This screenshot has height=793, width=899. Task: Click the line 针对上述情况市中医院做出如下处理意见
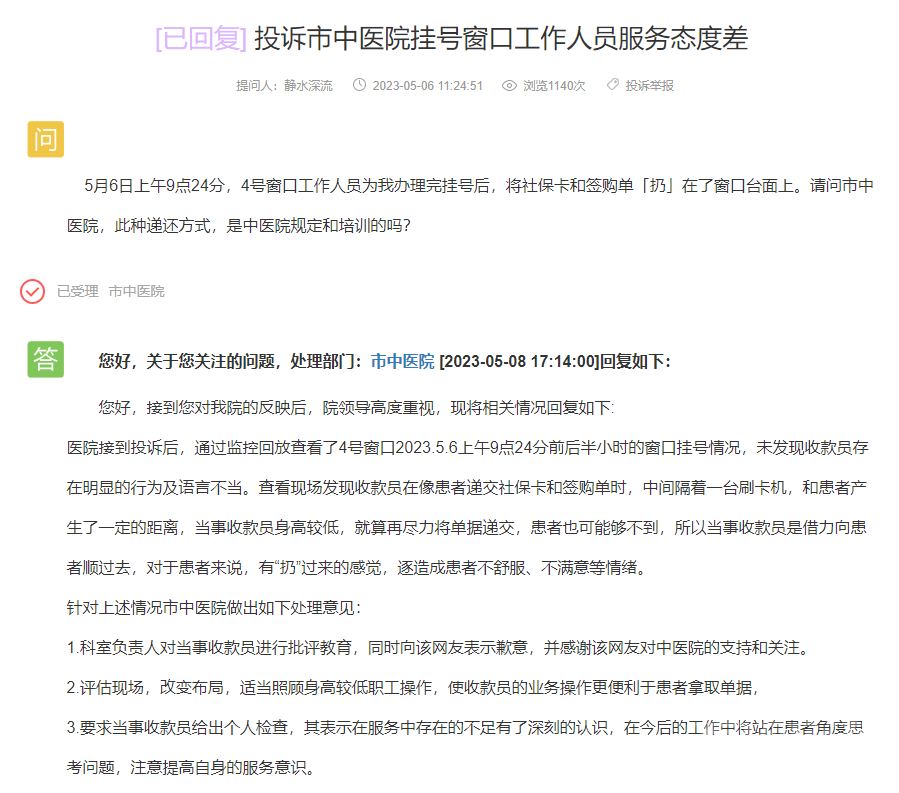tap(214, 608)
